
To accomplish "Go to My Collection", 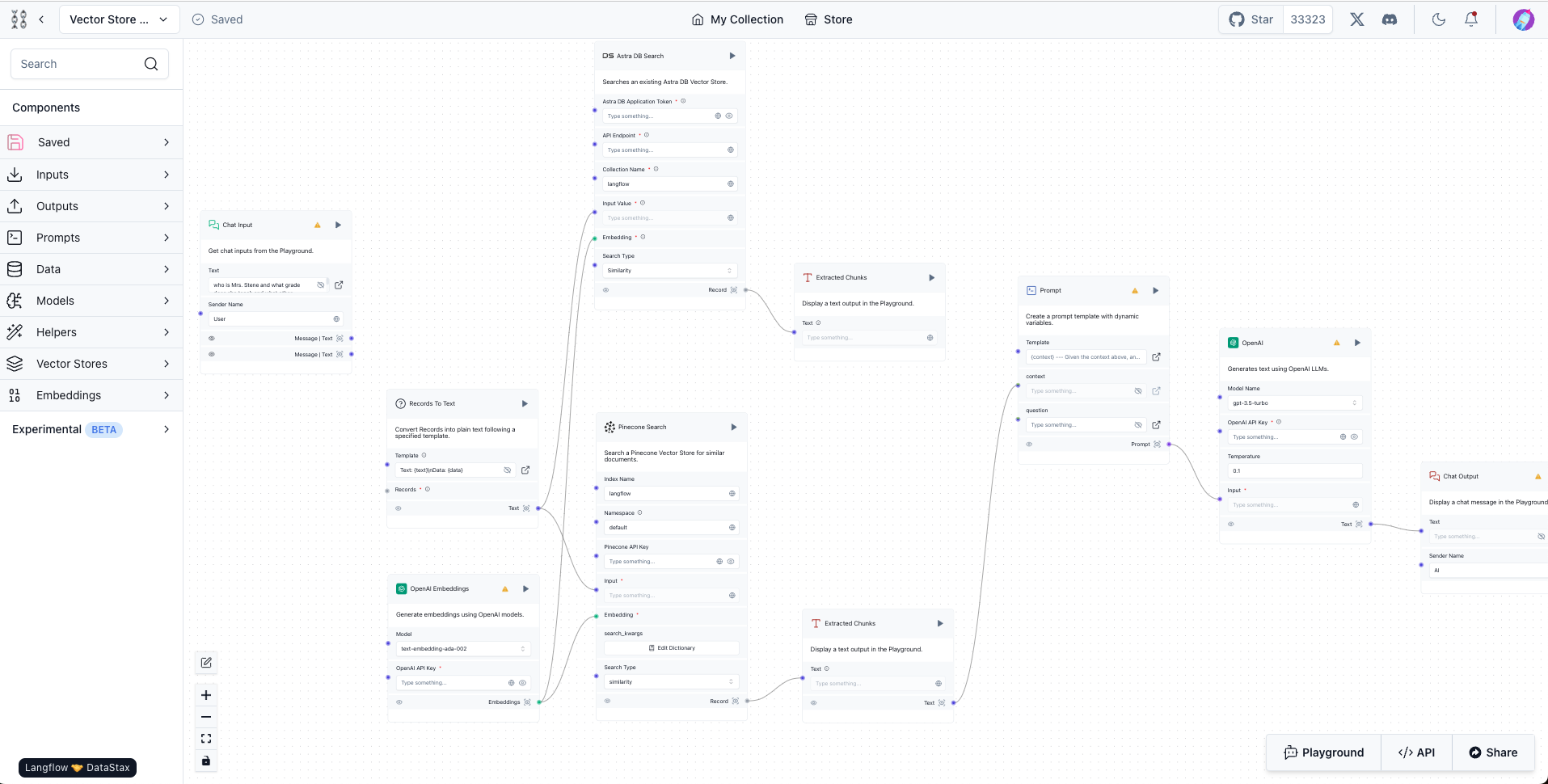I will pyautogui.click(x=737, y=19).
